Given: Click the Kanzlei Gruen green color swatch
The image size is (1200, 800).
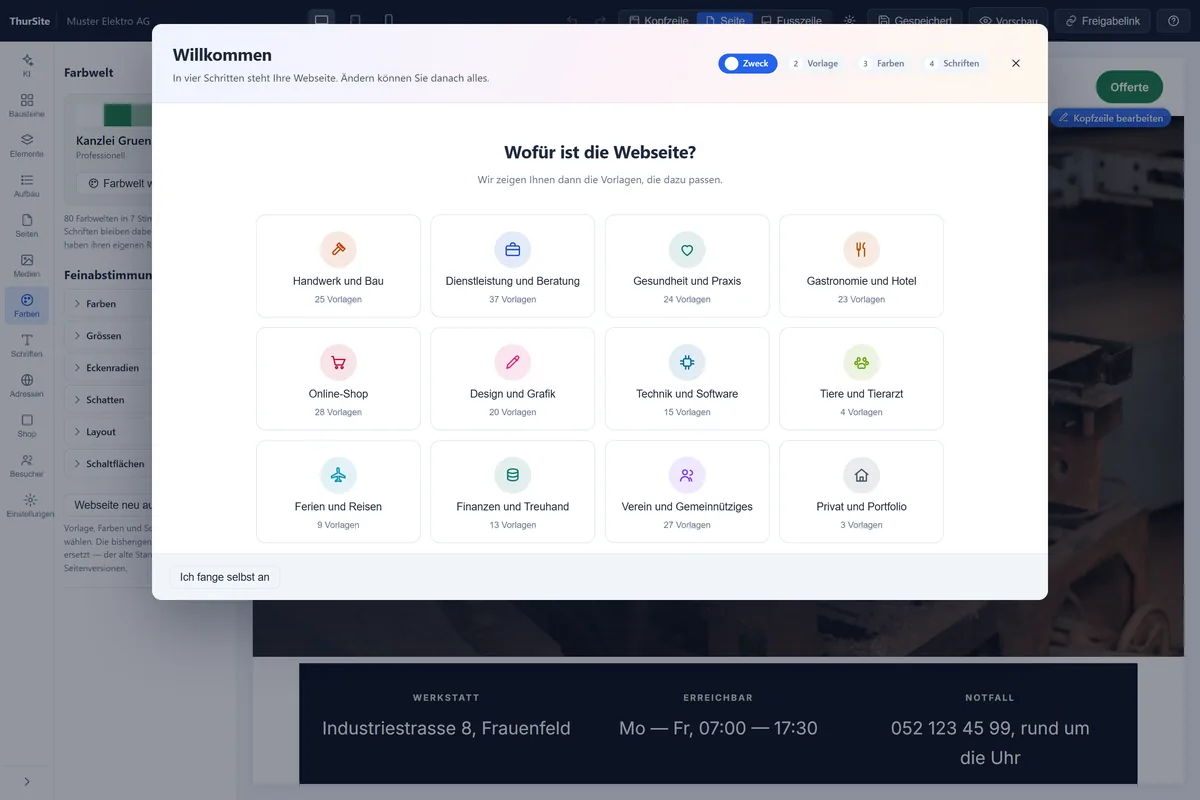Looking at the screenshot, I should click(118, 114).
